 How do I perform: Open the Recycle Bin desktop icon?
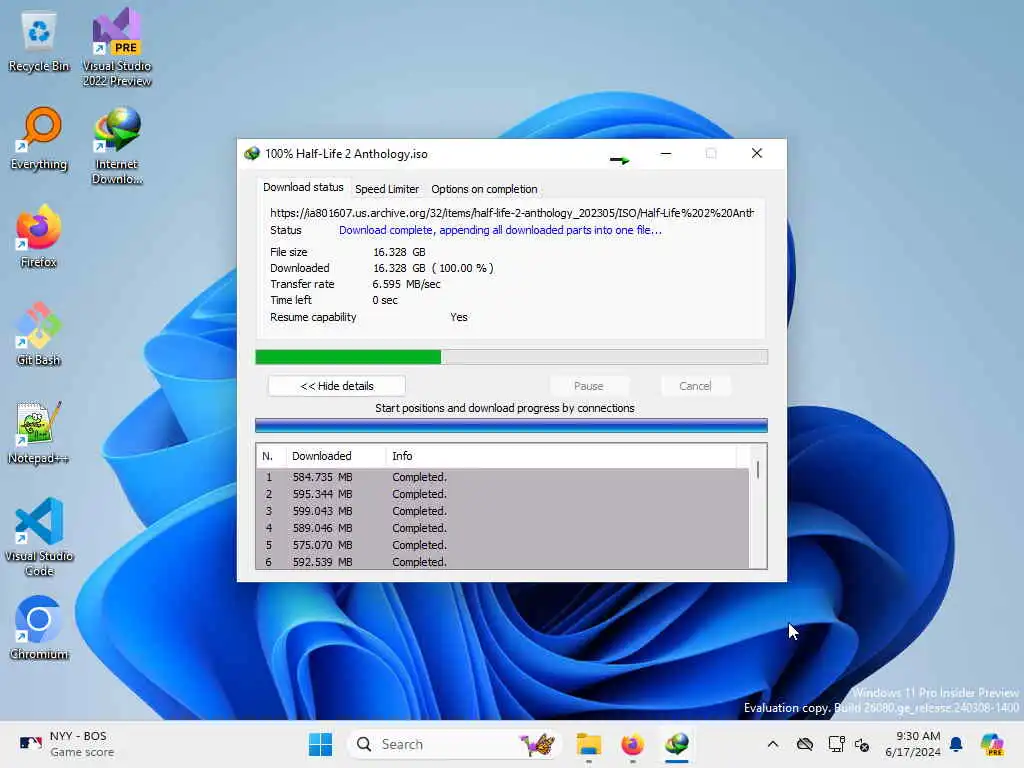click(39, 42)
